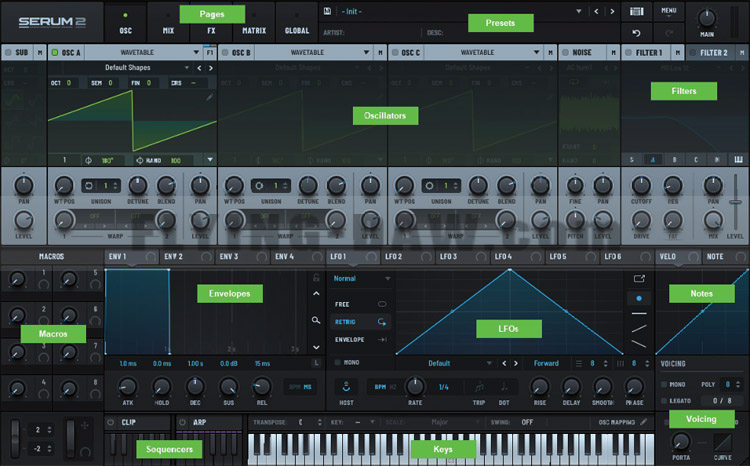Switch to the OSC page

125,22
